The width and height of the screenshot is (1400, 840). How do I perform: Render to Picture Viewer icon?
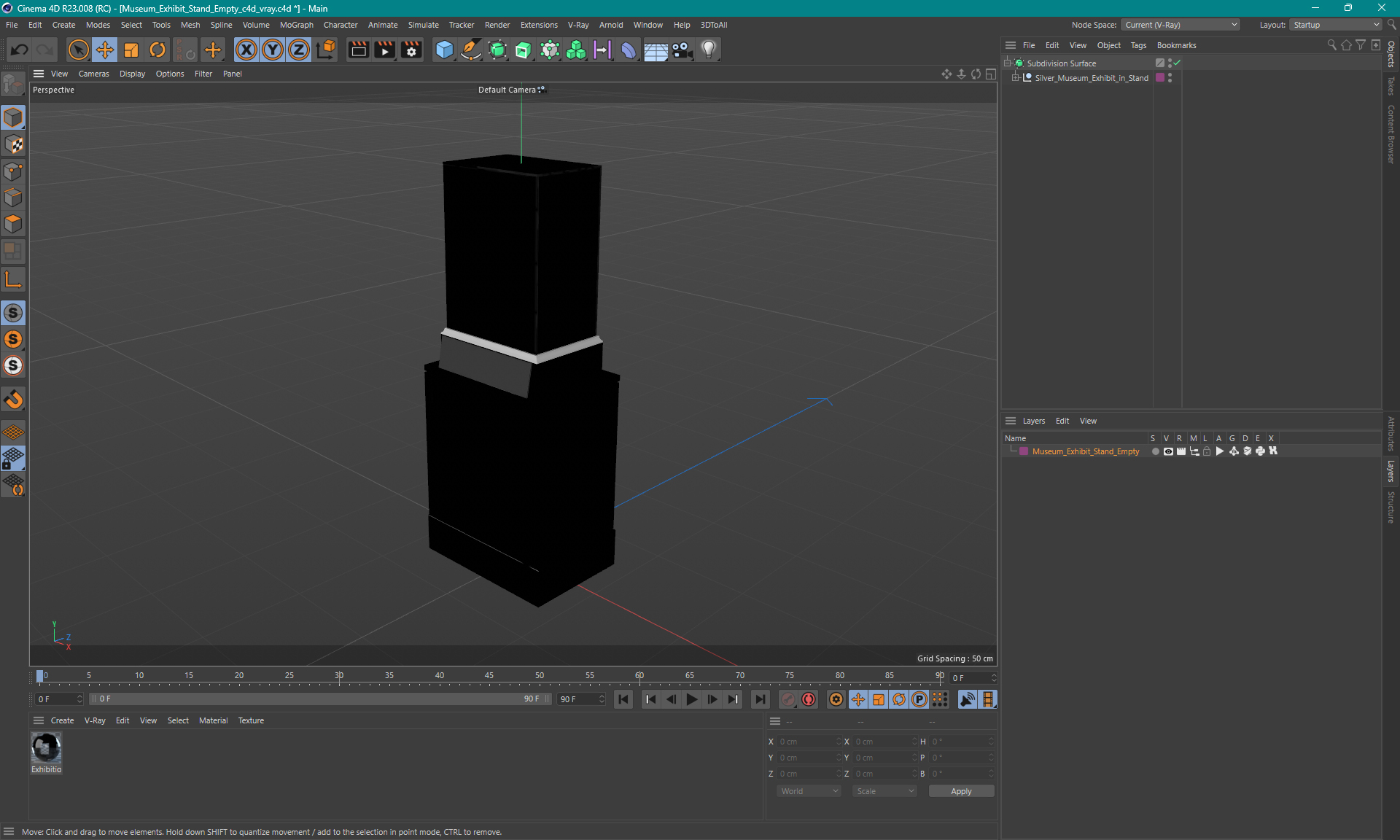[x=384, y=50]
